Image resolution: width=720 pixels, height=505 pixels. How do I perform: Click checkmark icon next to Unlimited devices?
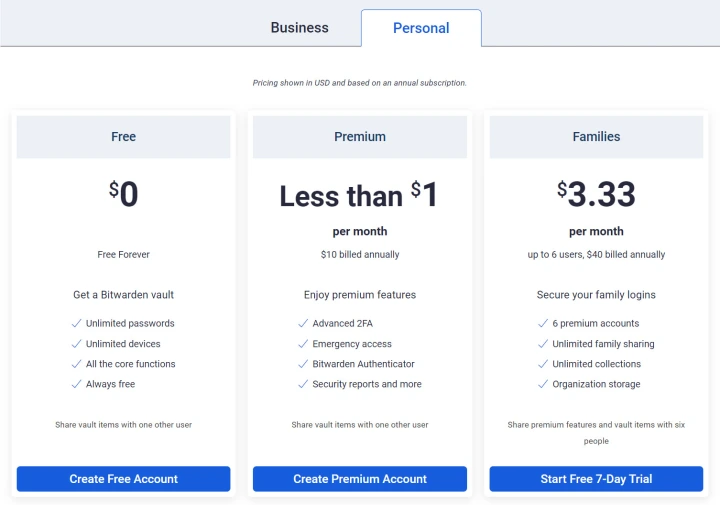click(x=76, y=344)
